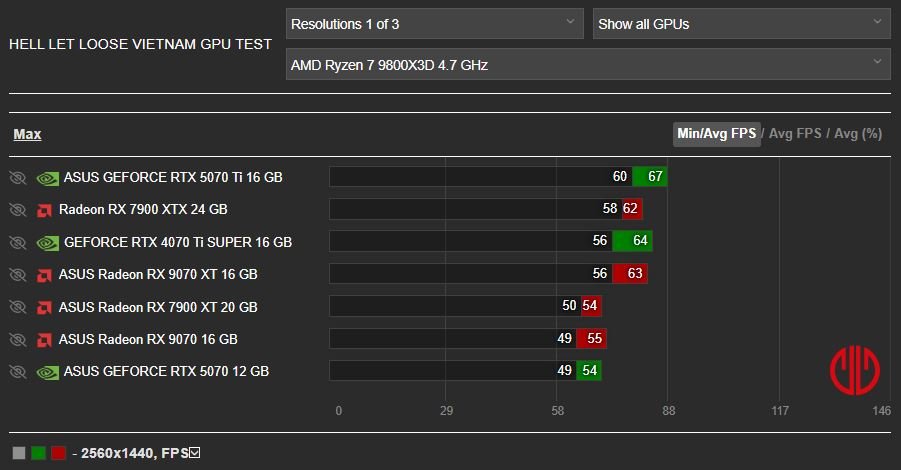
Task: Click the green 64 average FPS bar
Action: point(633,241)
